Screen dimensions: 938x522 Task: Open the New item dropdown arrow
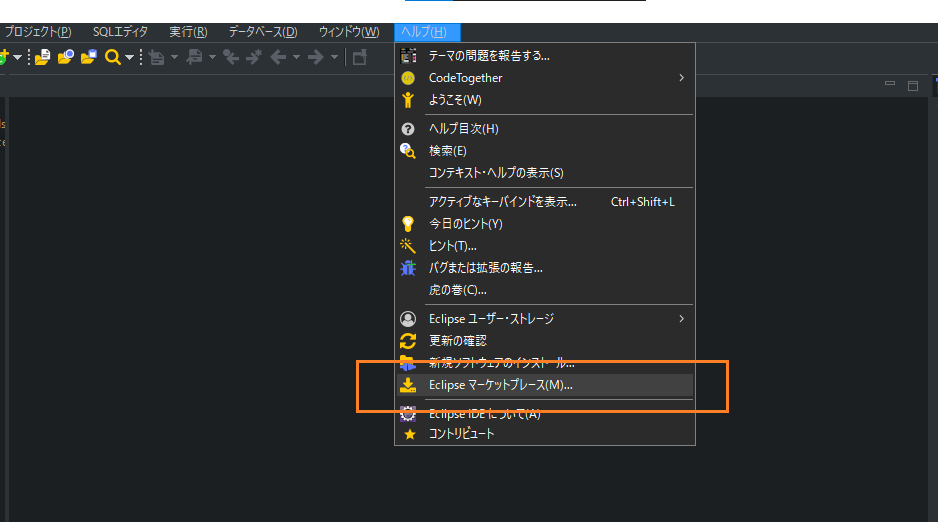(17, 57)
